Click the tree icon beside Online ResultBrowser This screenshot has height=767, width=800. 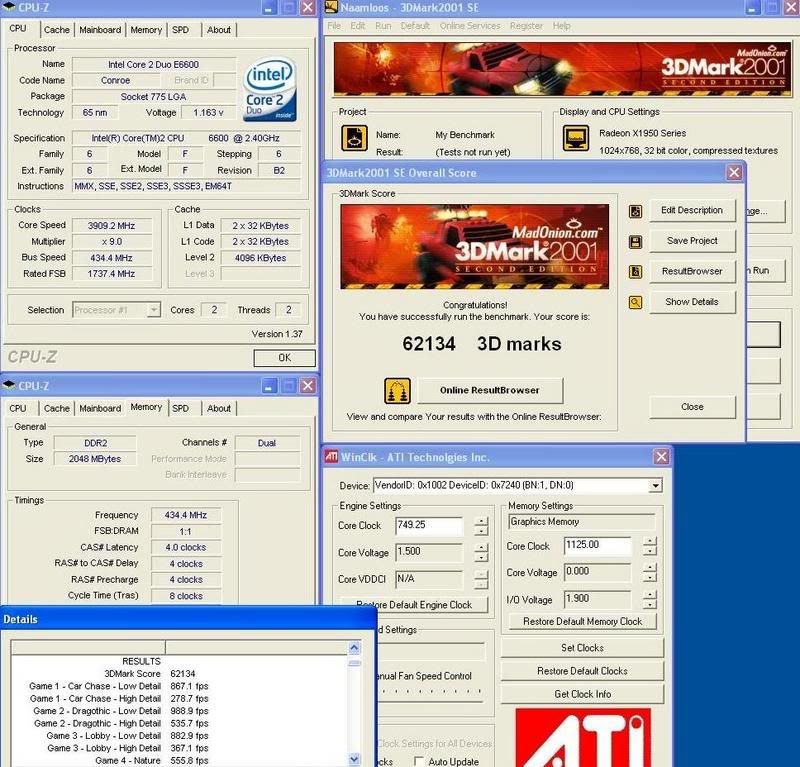click(x=397, y=391)
